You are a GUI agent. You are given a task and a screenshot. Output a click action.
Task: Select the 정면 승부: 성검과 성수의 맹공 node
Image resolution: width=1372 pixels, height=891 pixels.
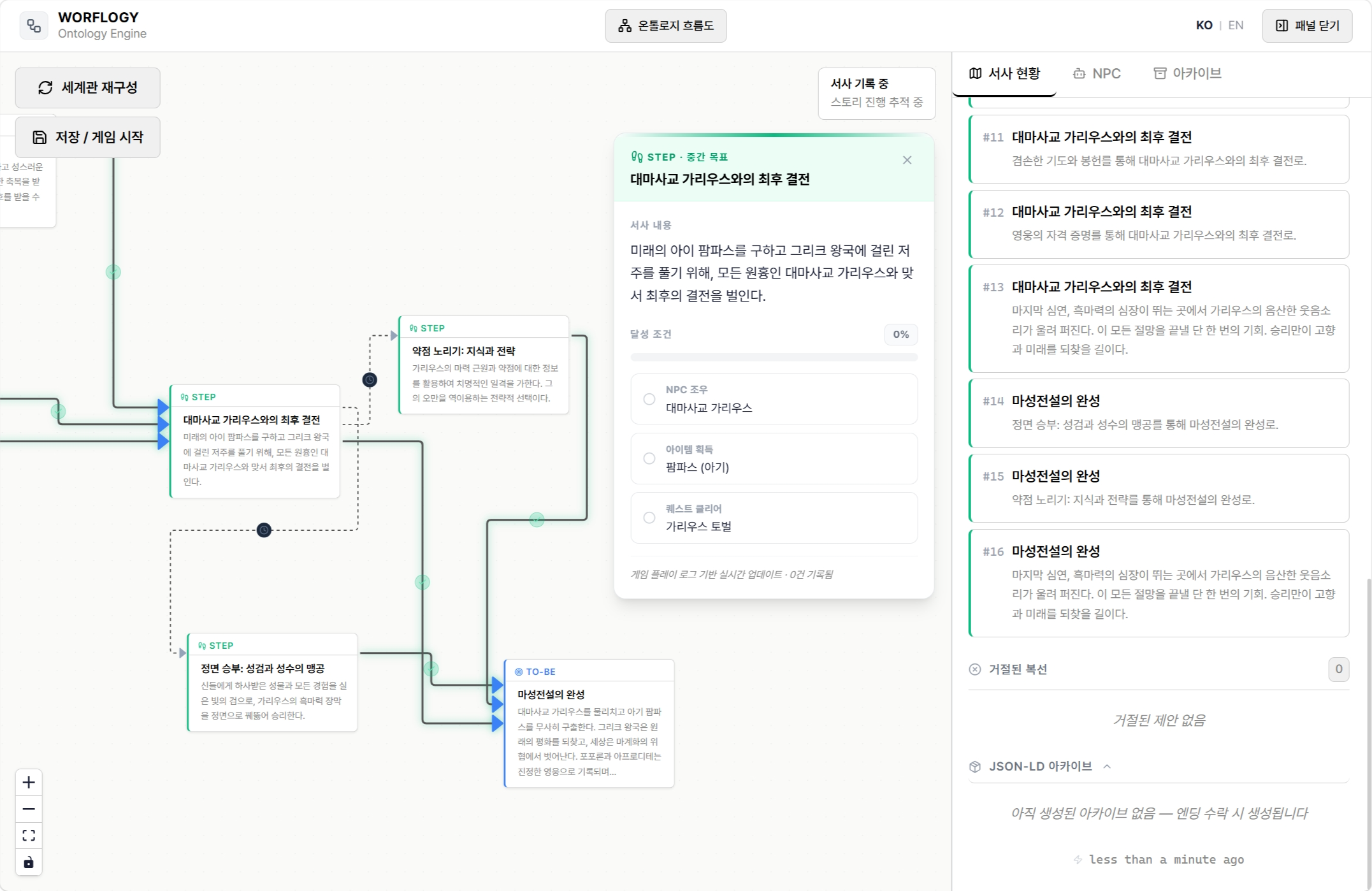coord(273,683)
